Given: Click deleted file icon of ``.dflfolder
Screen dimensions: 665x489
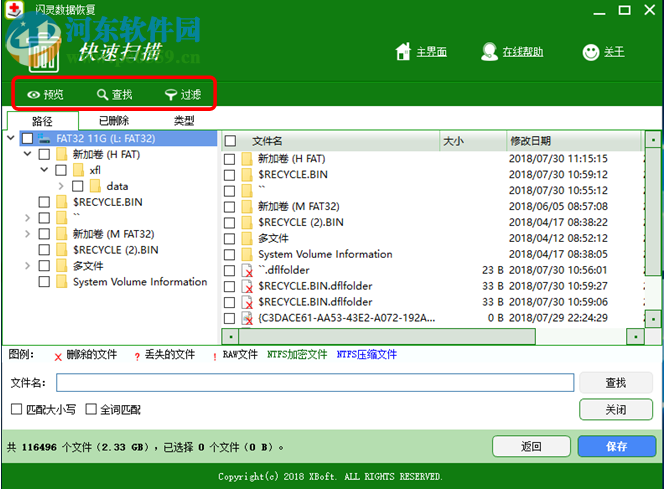Looking at the screenshot, I should tap(247, 271).
